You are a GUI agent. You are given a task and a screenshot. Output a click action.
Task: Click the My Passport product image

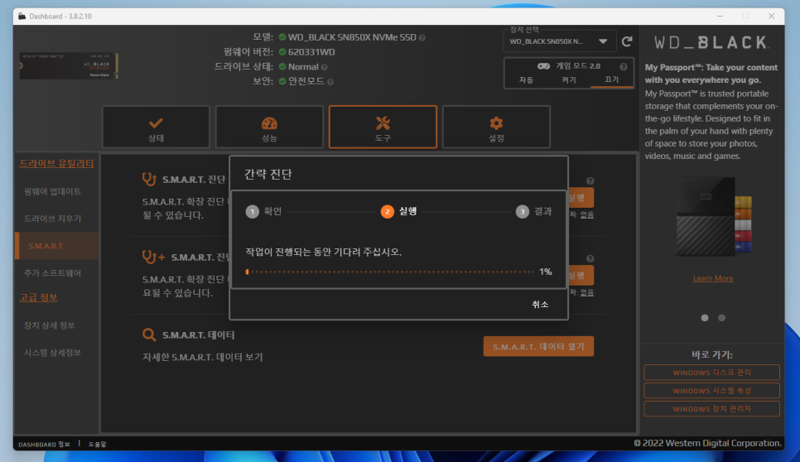[713, 217]
